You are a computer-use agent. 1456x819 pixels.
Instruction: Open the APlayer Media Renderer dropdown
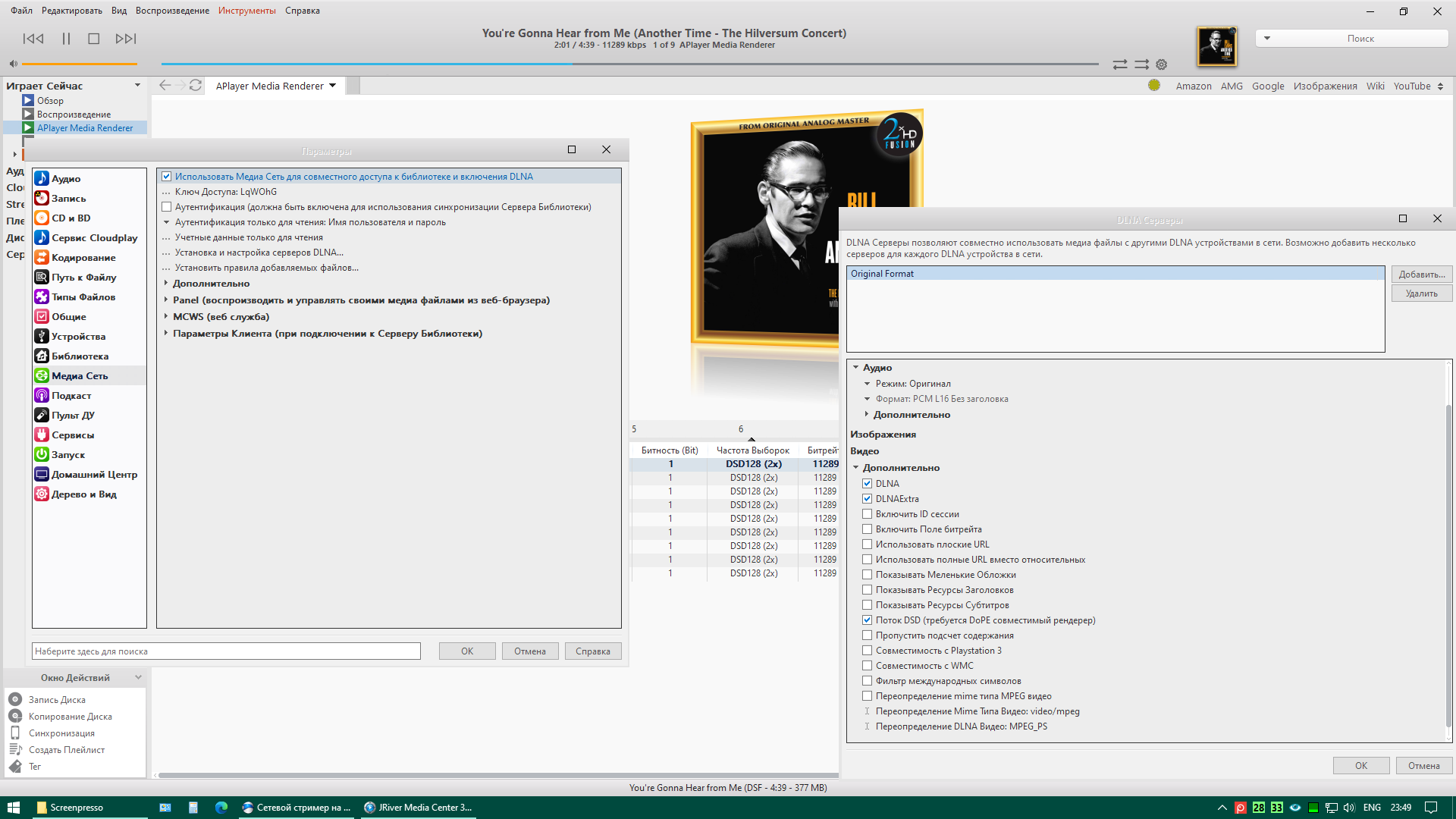click(x=332, y=86)
